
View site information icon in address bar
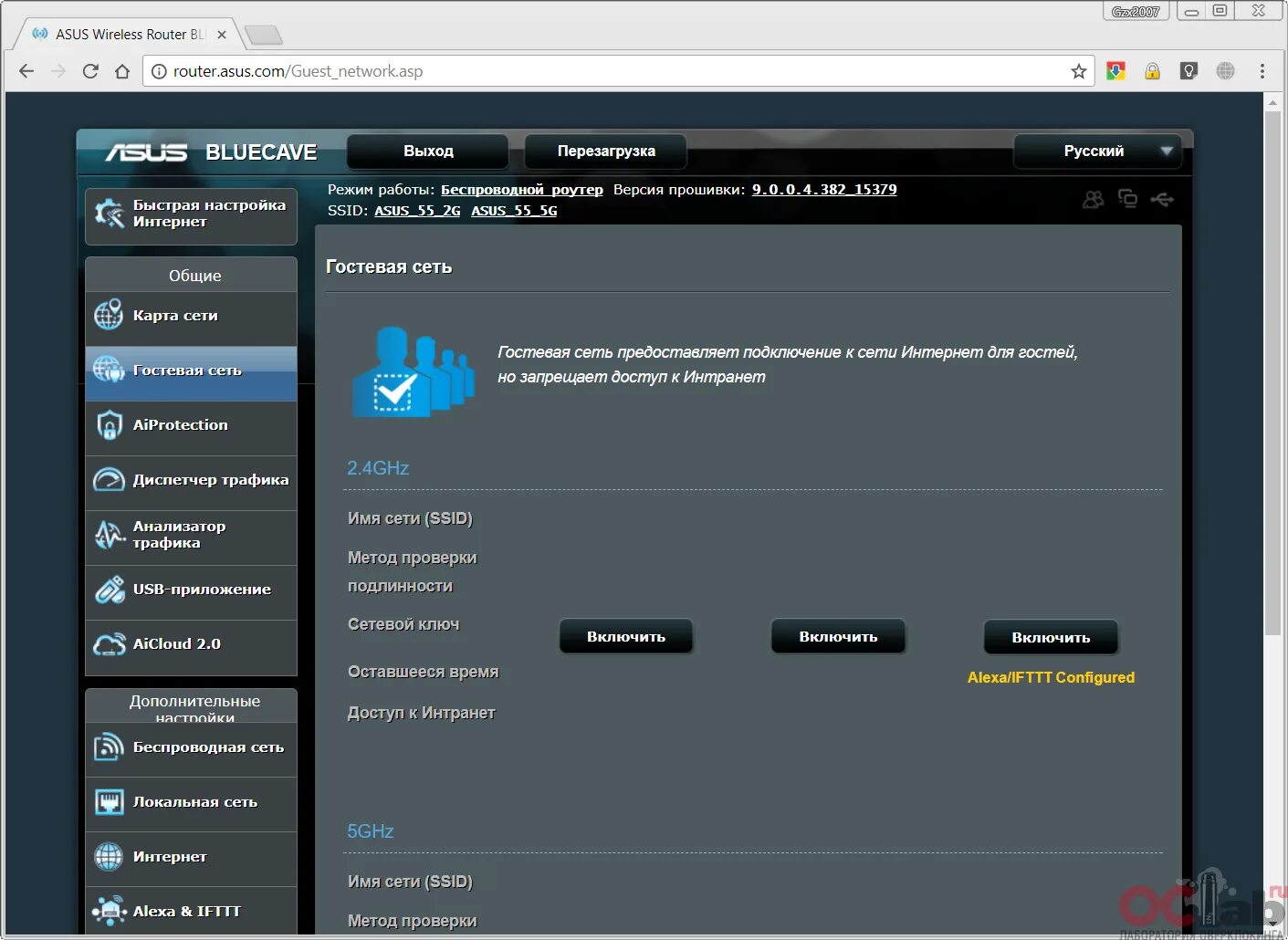159,71
